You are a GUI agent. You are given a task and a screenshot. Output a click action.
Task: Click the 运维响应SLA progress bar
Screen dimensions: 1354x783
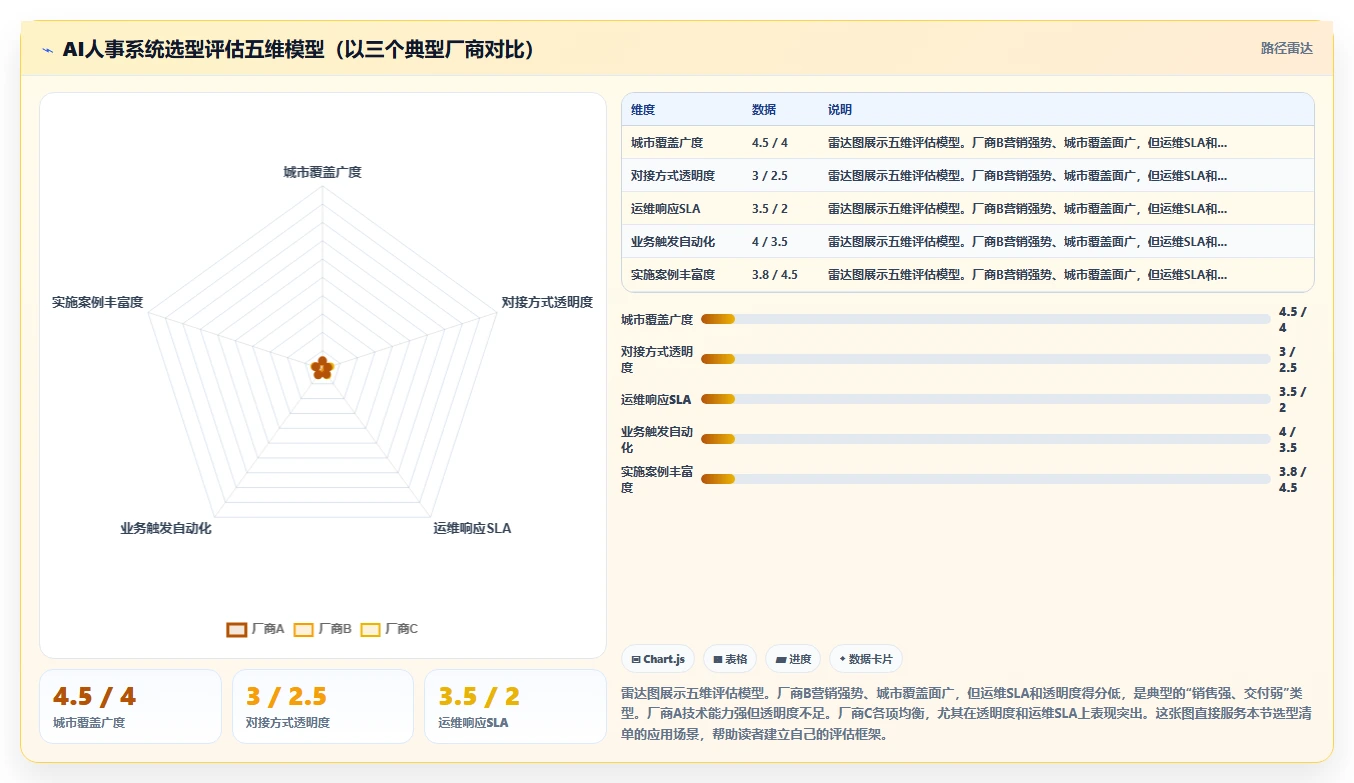point(985,399)
